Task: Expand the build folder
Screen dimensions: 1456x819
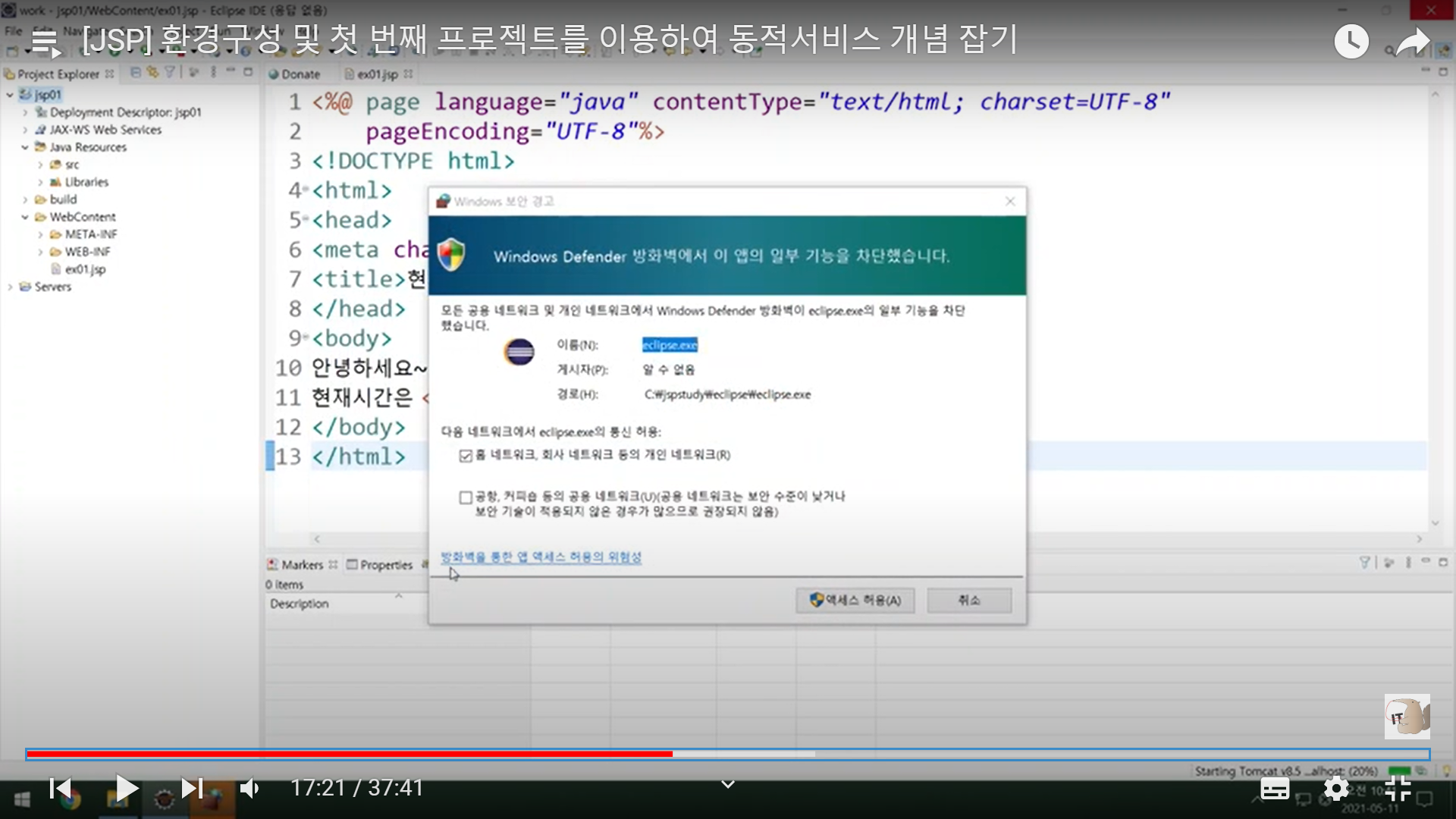Action: [25, 199]
